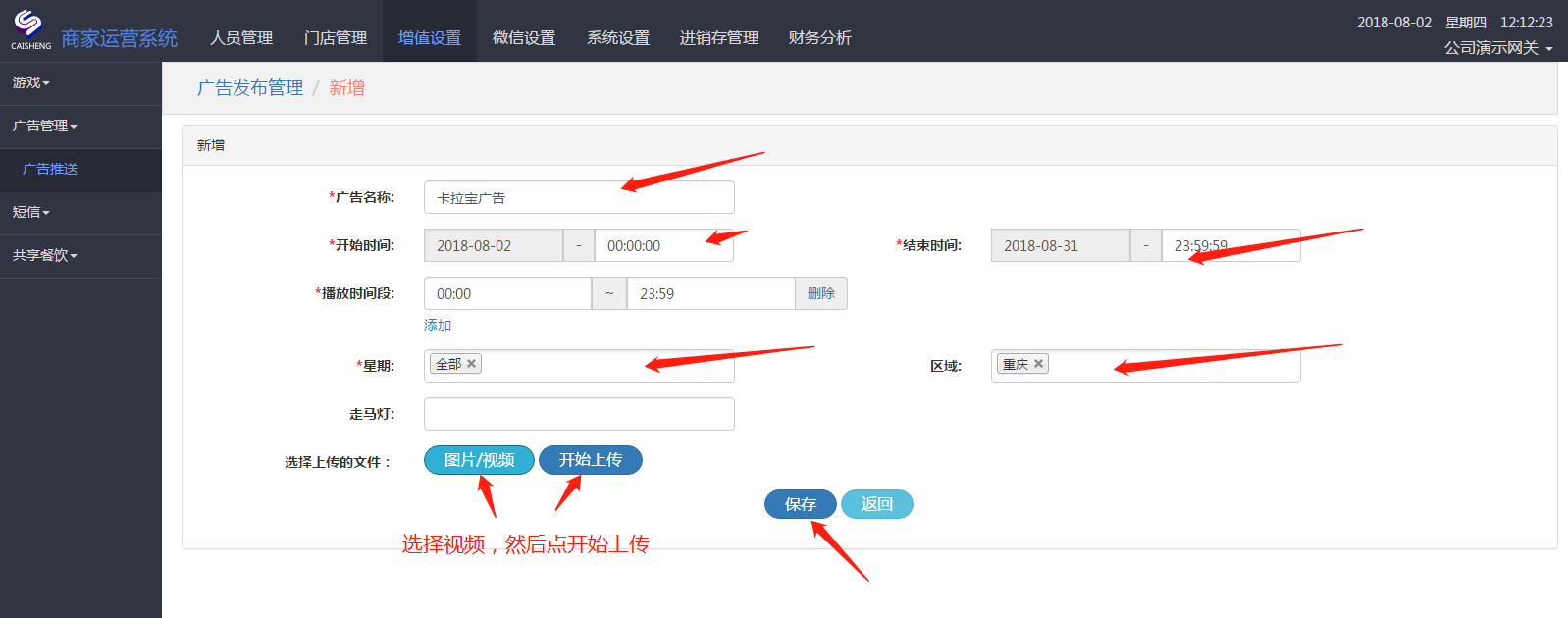Focus the 广告名称 input field
This screenshot has width=1568, height=618.
click(x=579, y=197)
